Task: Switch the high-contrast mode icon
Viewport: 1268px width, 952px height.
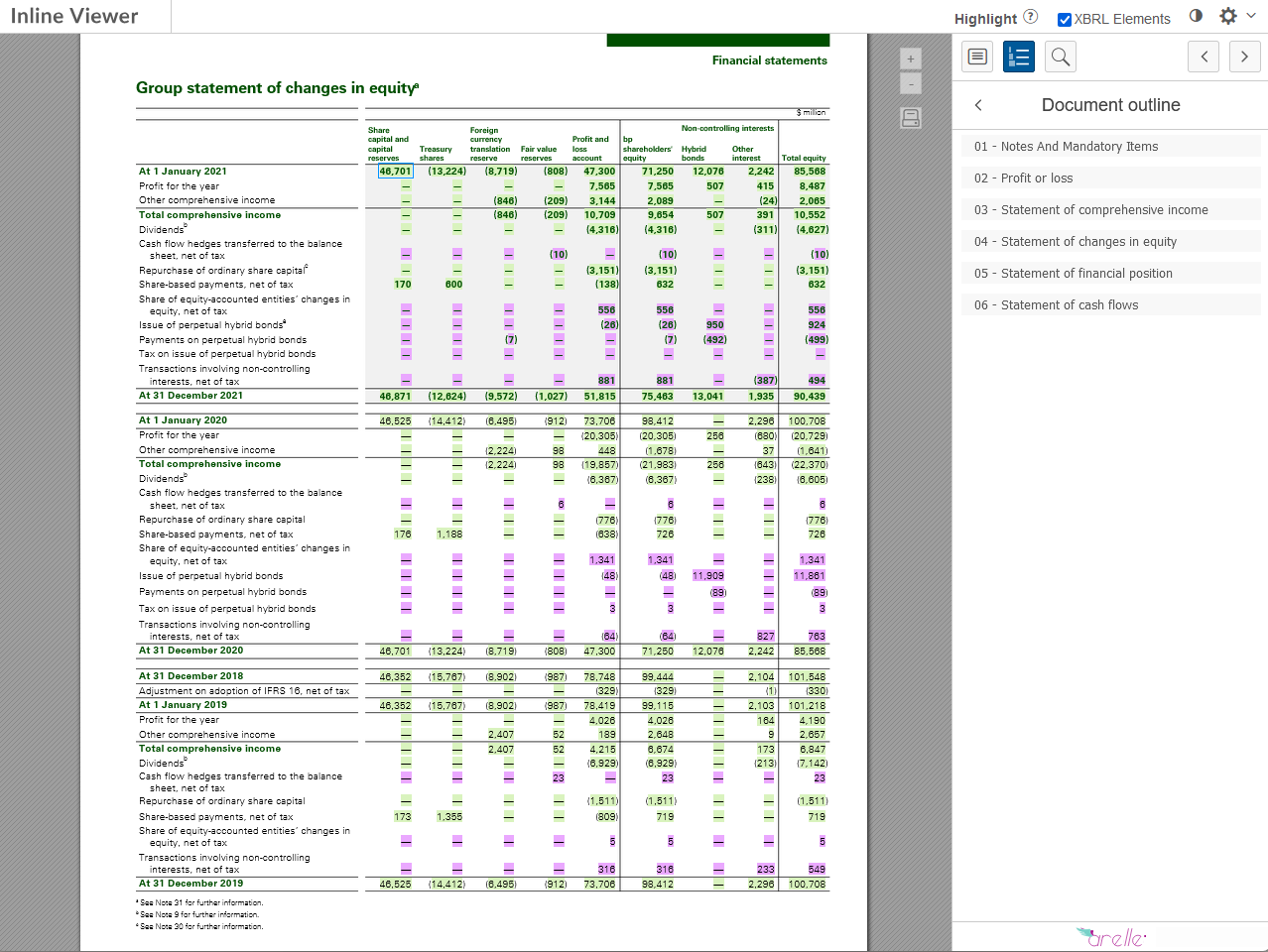Action: pyautogui.click(x=1196, y=16)
